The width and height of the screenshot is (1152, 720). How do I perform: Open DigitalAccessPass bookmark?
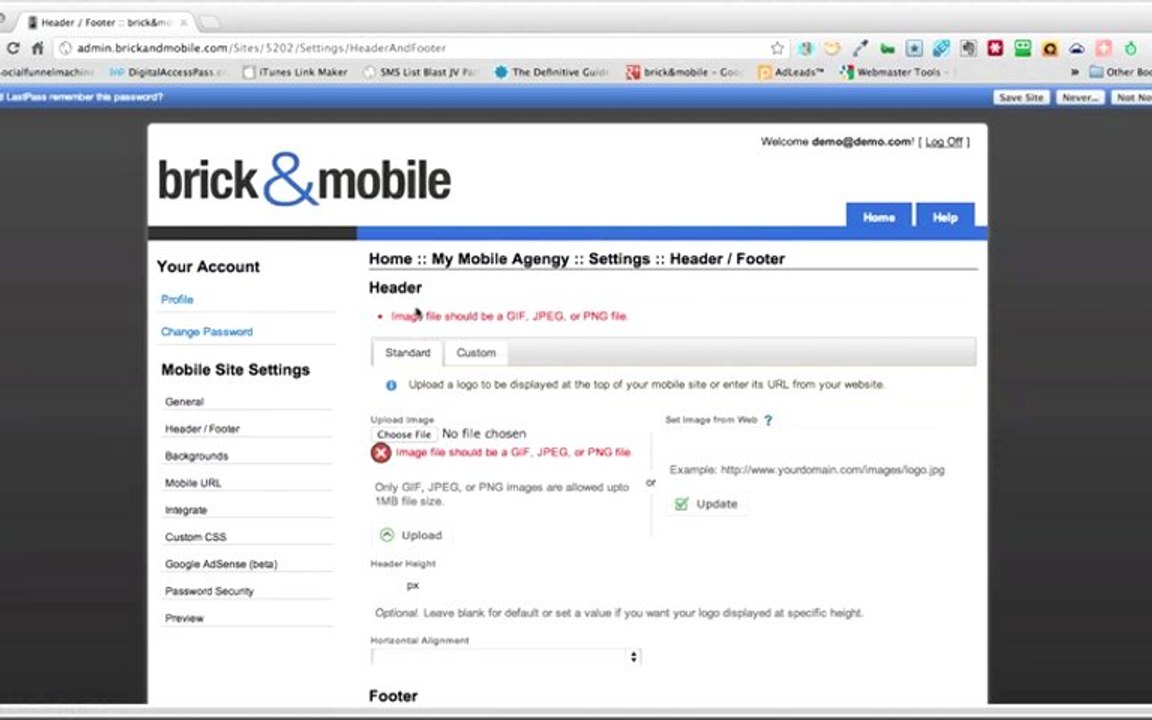point(168,72)
